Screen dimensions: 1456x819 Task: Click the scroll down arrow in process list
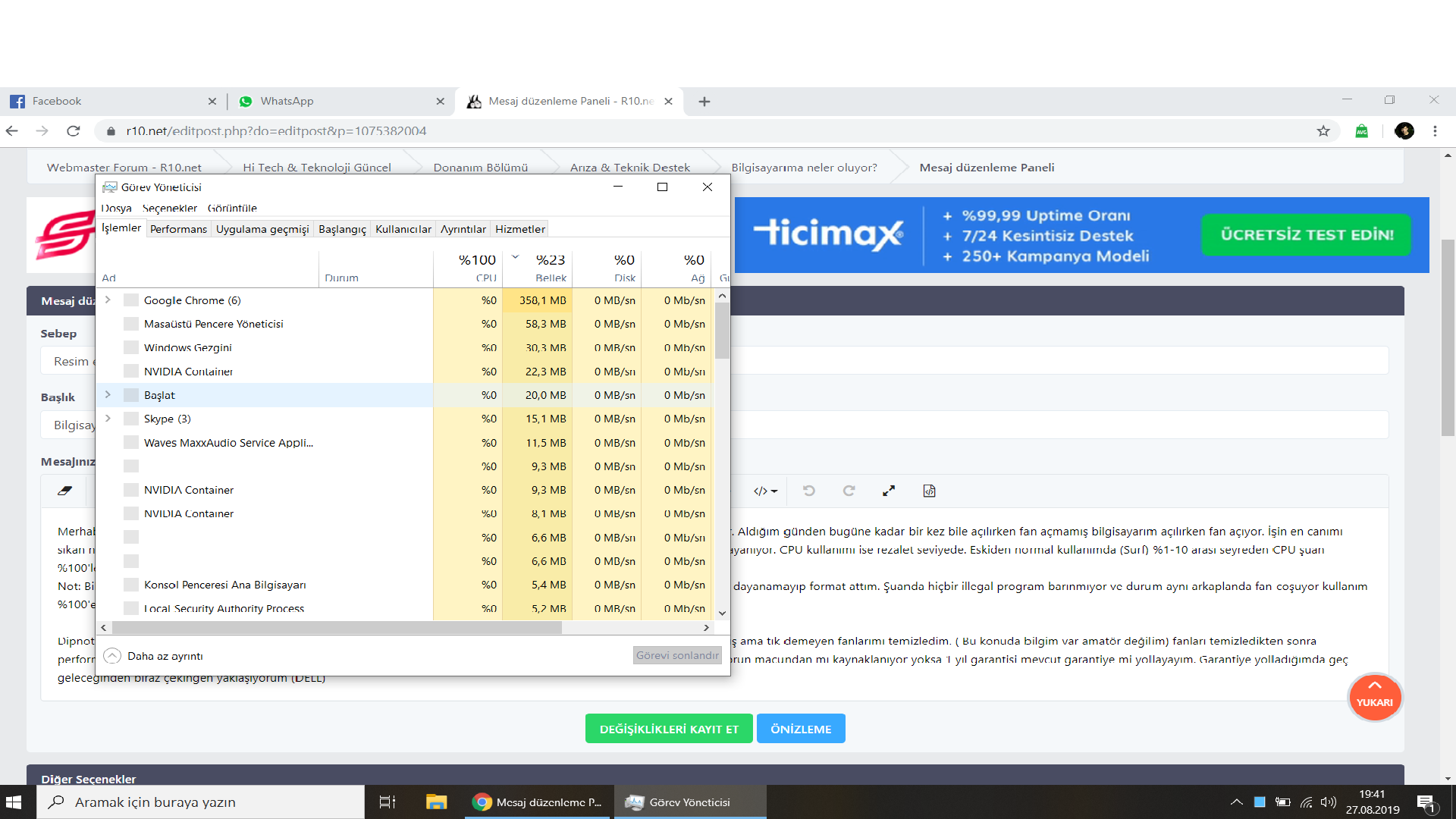[x=722, y=613]
